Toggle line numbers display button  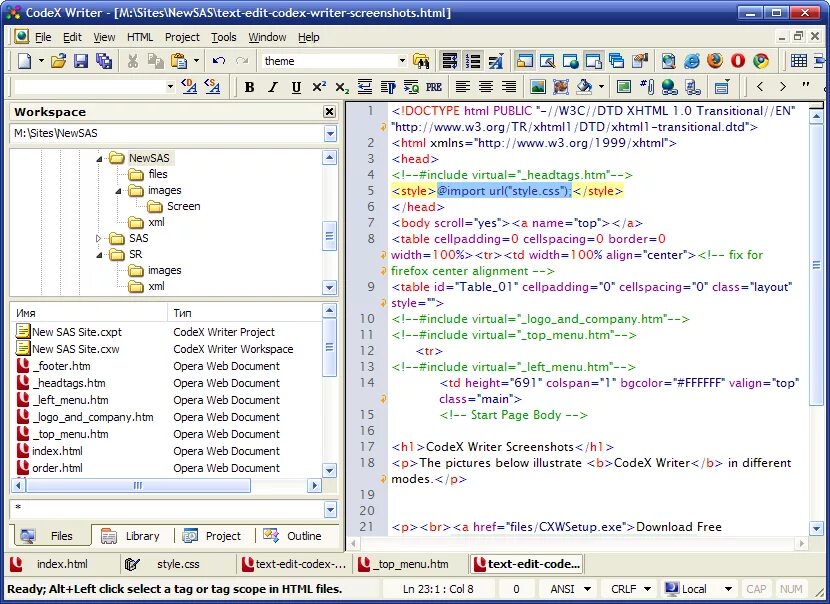473,61
